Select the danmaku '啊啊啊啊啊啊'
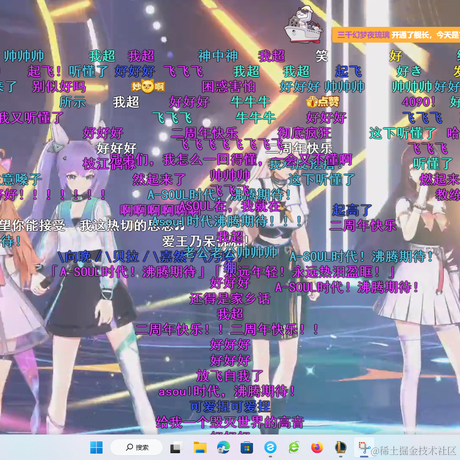 160,210
